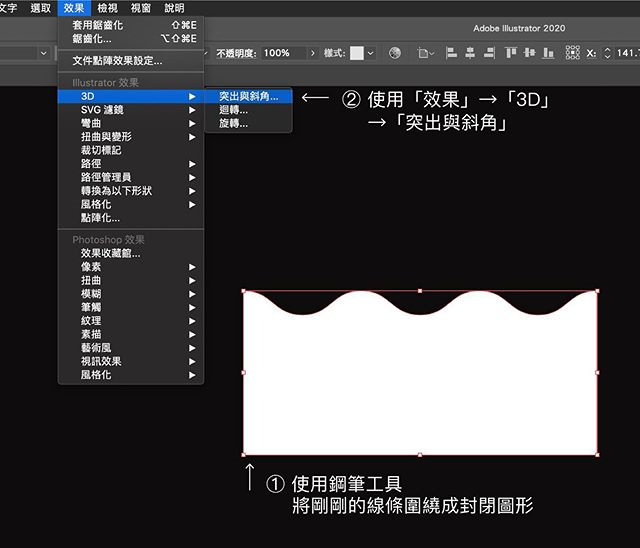
Task: Expand the 扭曲與變形 submenu
Action: click(131, 137)
